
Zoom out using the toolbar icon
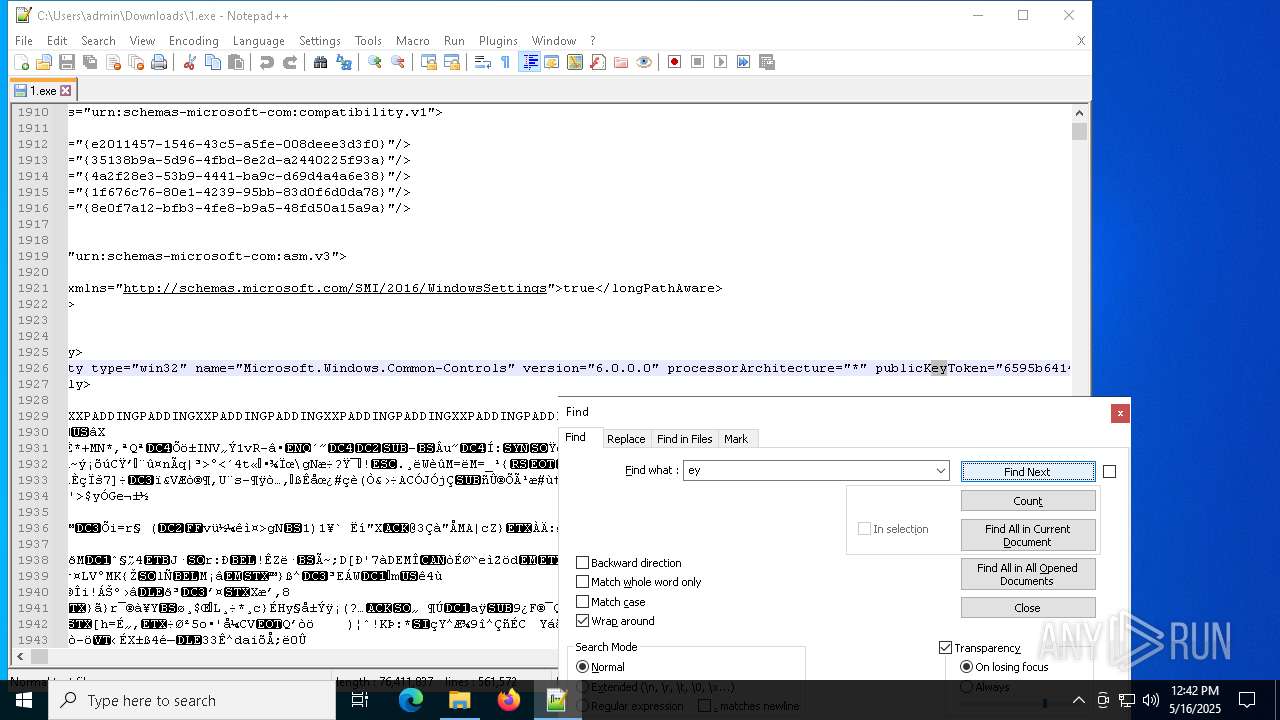click(x=398, y=62)
